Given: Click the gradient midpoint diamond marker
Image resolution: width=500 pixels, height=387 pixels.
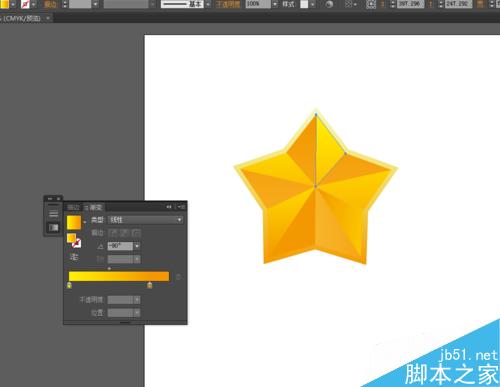Looking at the screenshot, I should 109,268.
